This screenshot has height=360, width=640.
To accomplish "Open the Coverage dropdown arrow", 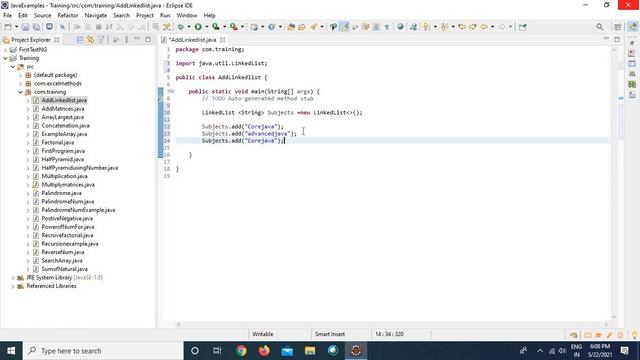I will coord(224,27).
